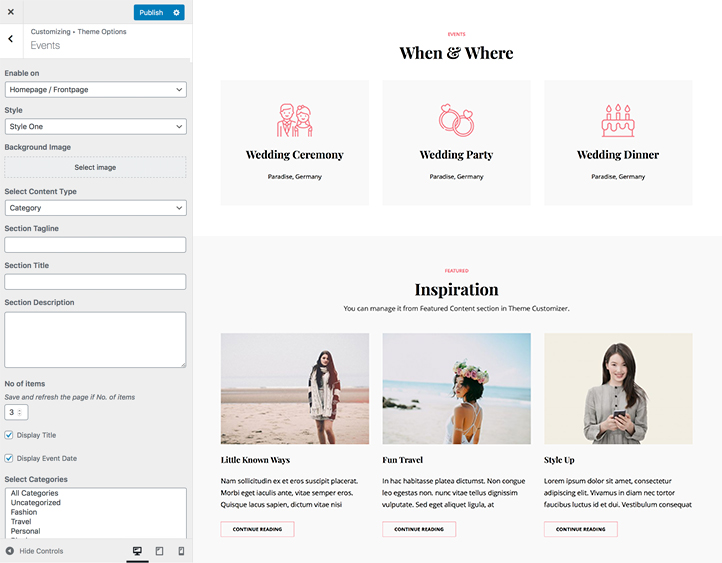The image size is (722, 563).
Task: Open the Select Content Type dropdown
Action: coord(95,208)
